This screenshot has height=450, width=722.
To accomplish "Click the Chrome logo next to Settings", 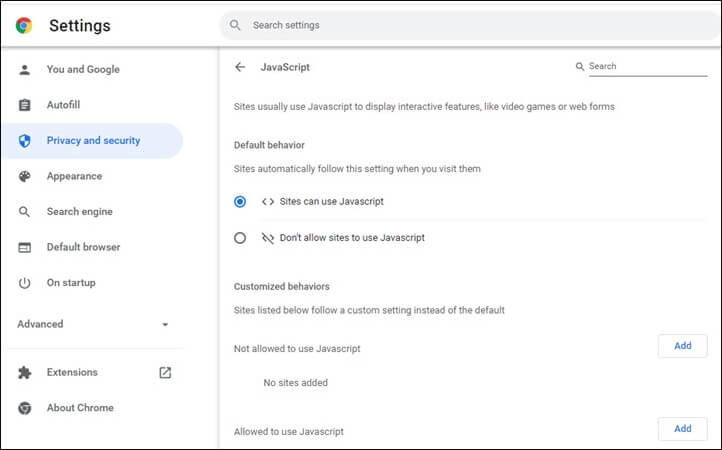I will pos(24,25).
